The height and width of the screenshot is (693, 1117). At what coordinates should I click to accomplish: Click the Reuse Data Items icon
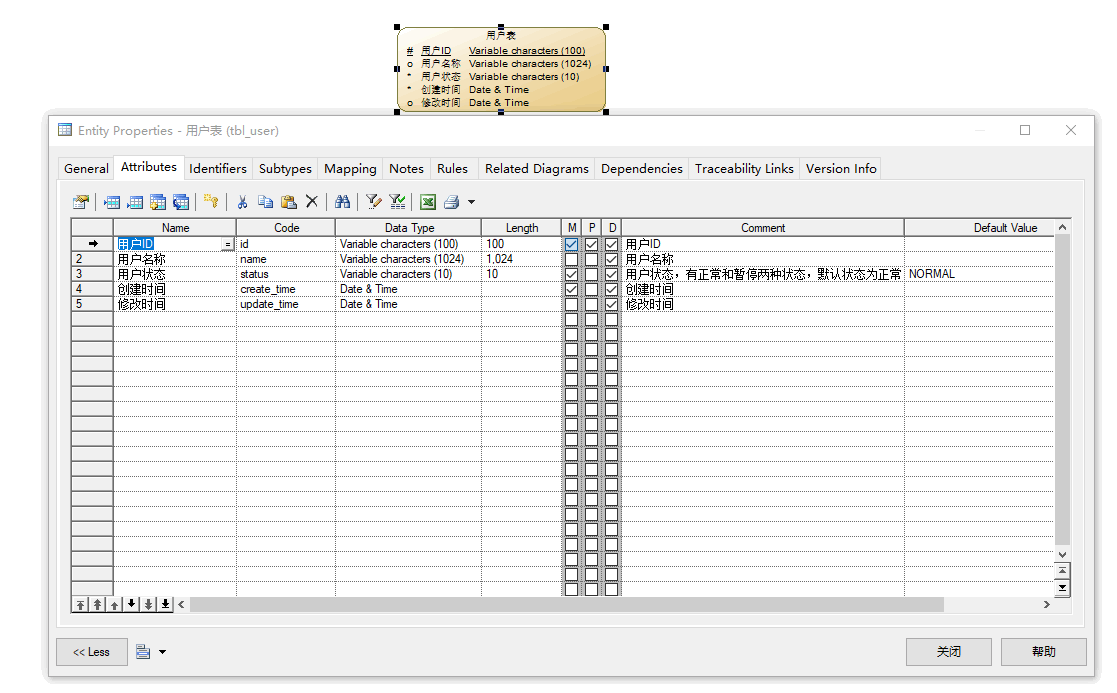click(x=181, y=202)
